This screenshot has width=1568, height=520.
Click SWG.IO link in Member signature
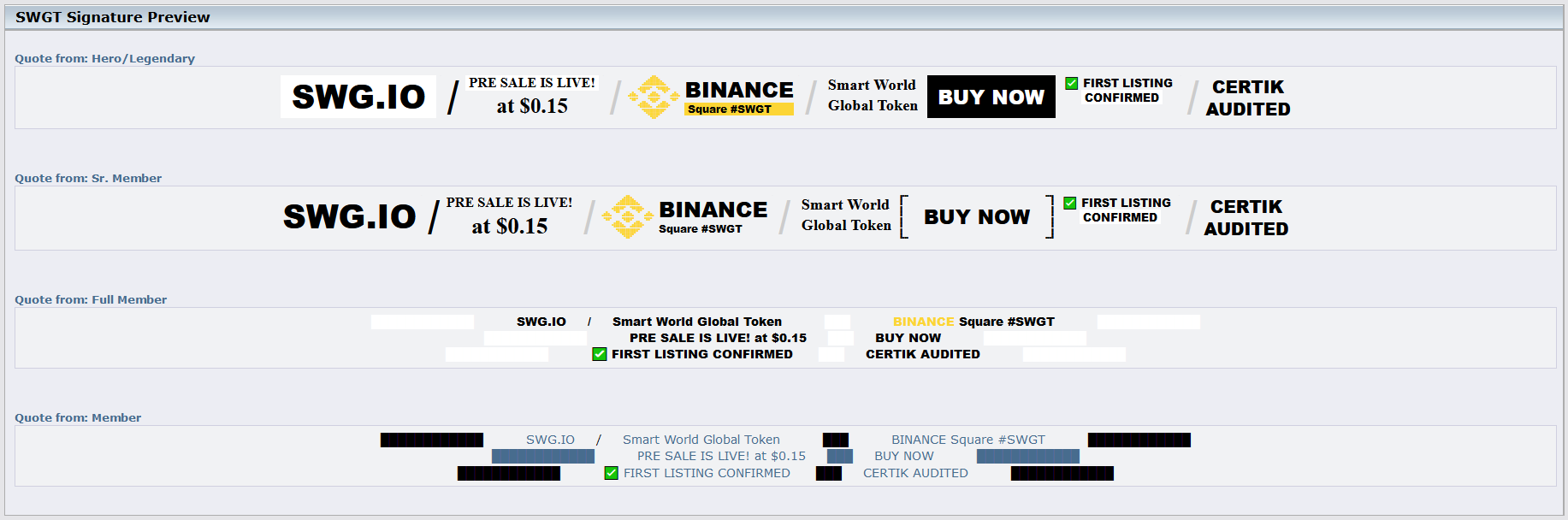550,440
